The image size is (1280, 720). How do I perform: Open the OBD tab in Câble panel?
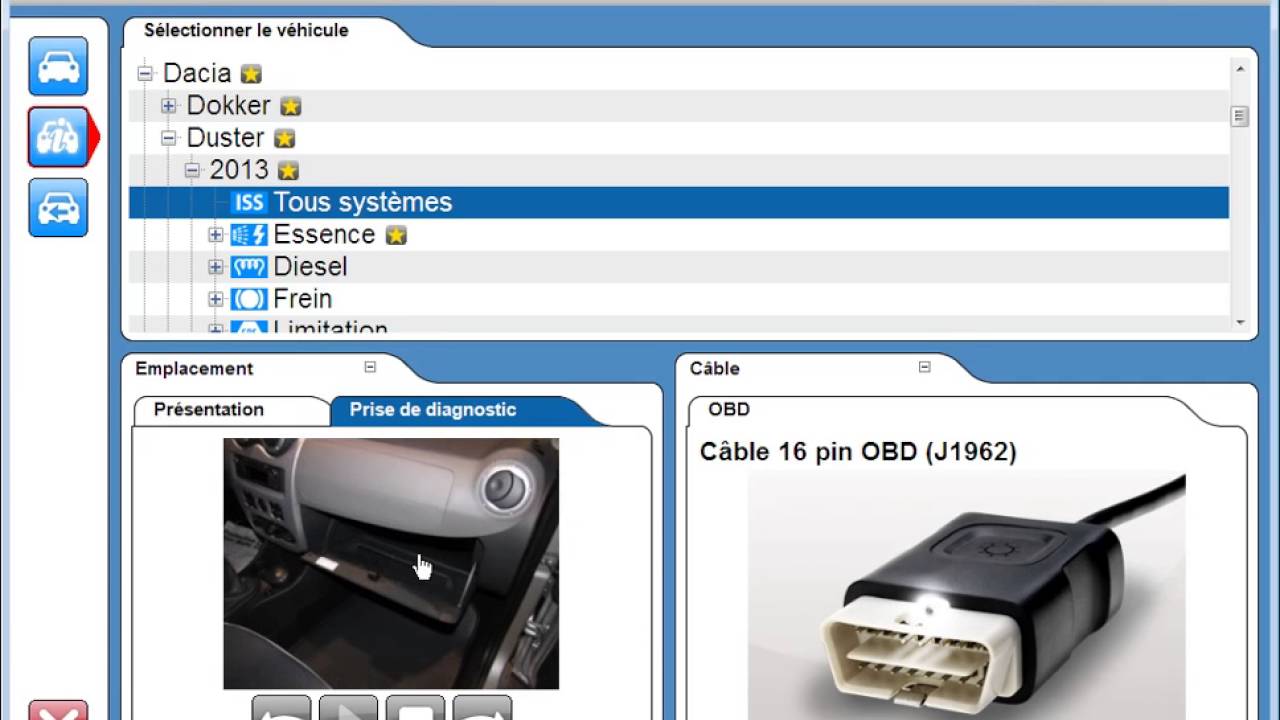(729, 409)
